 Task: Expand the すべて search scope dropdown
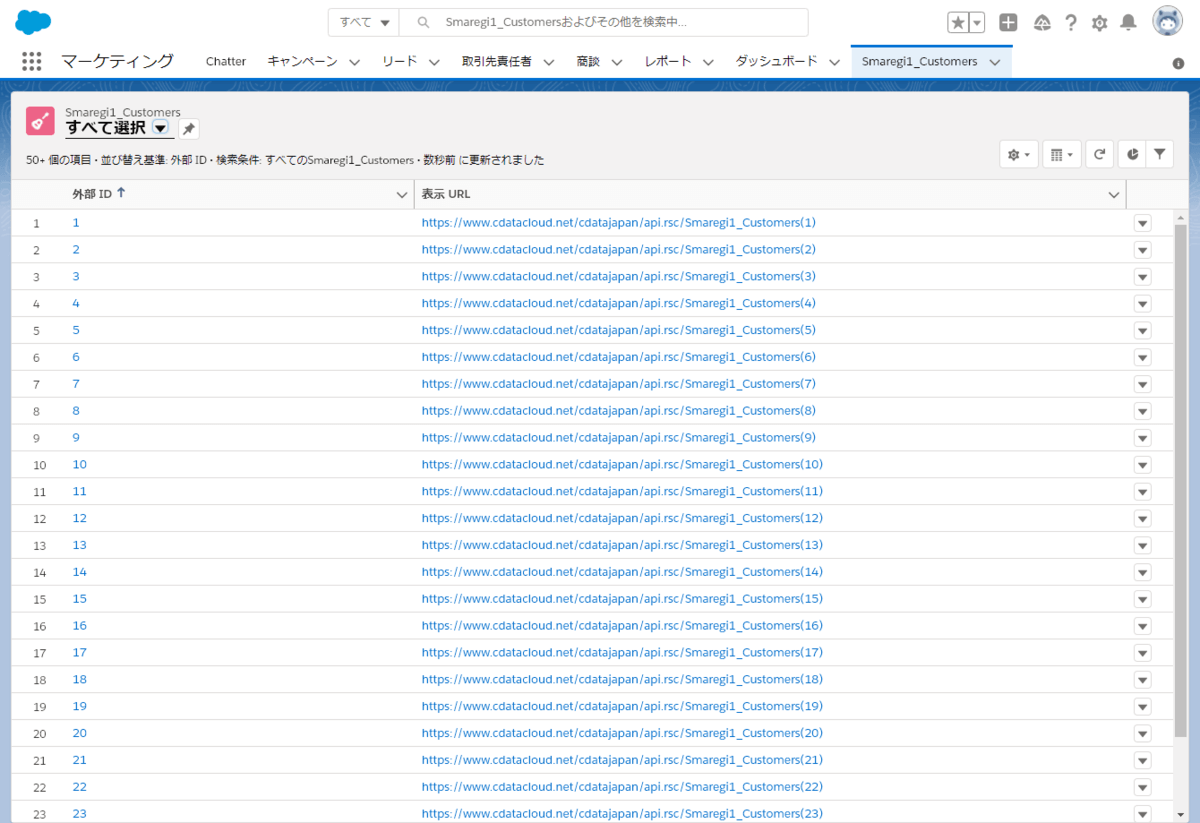(x=364, y=22)
